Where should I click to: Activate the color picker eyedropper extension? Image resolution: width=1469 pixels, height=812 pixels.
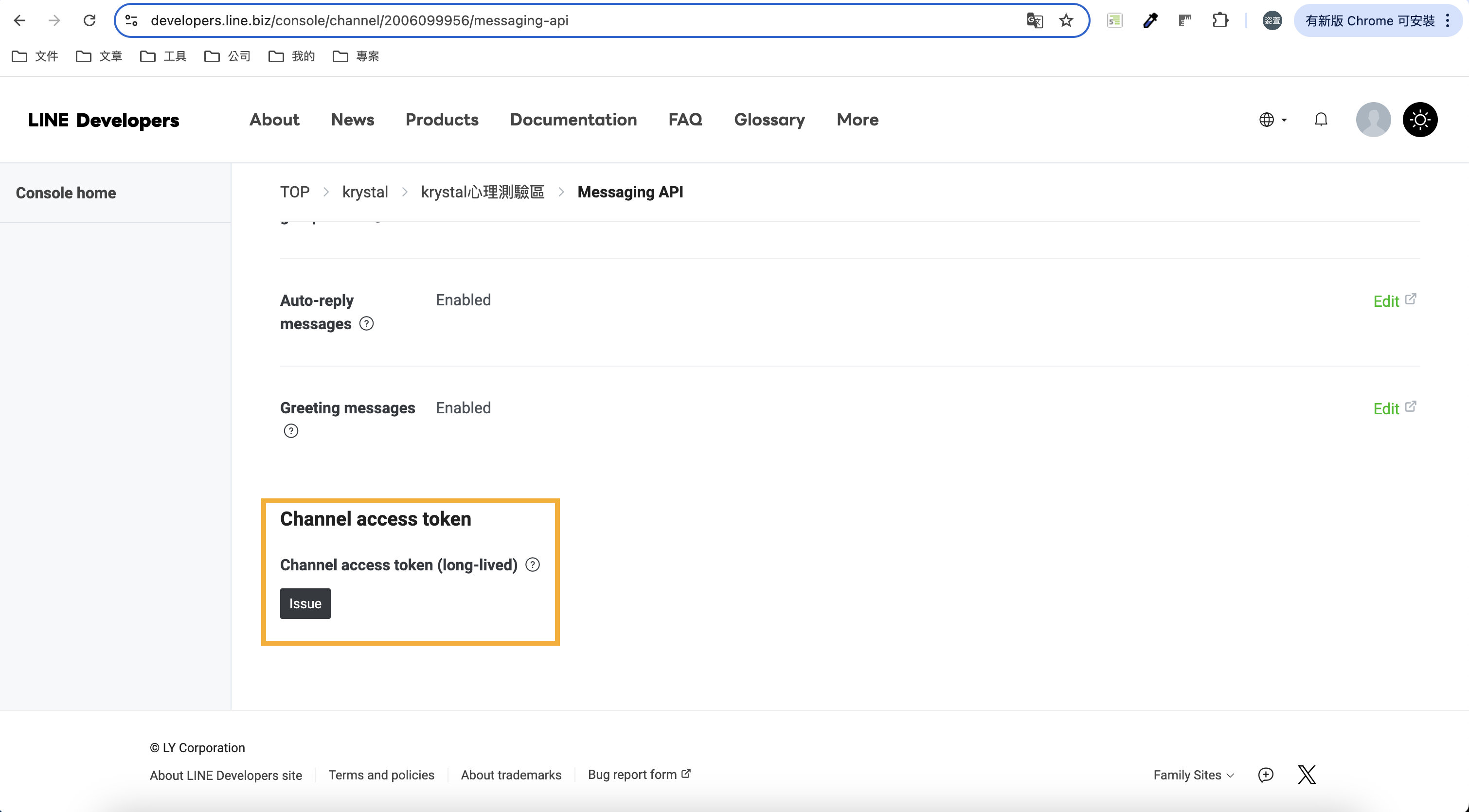click(1150, 20)
